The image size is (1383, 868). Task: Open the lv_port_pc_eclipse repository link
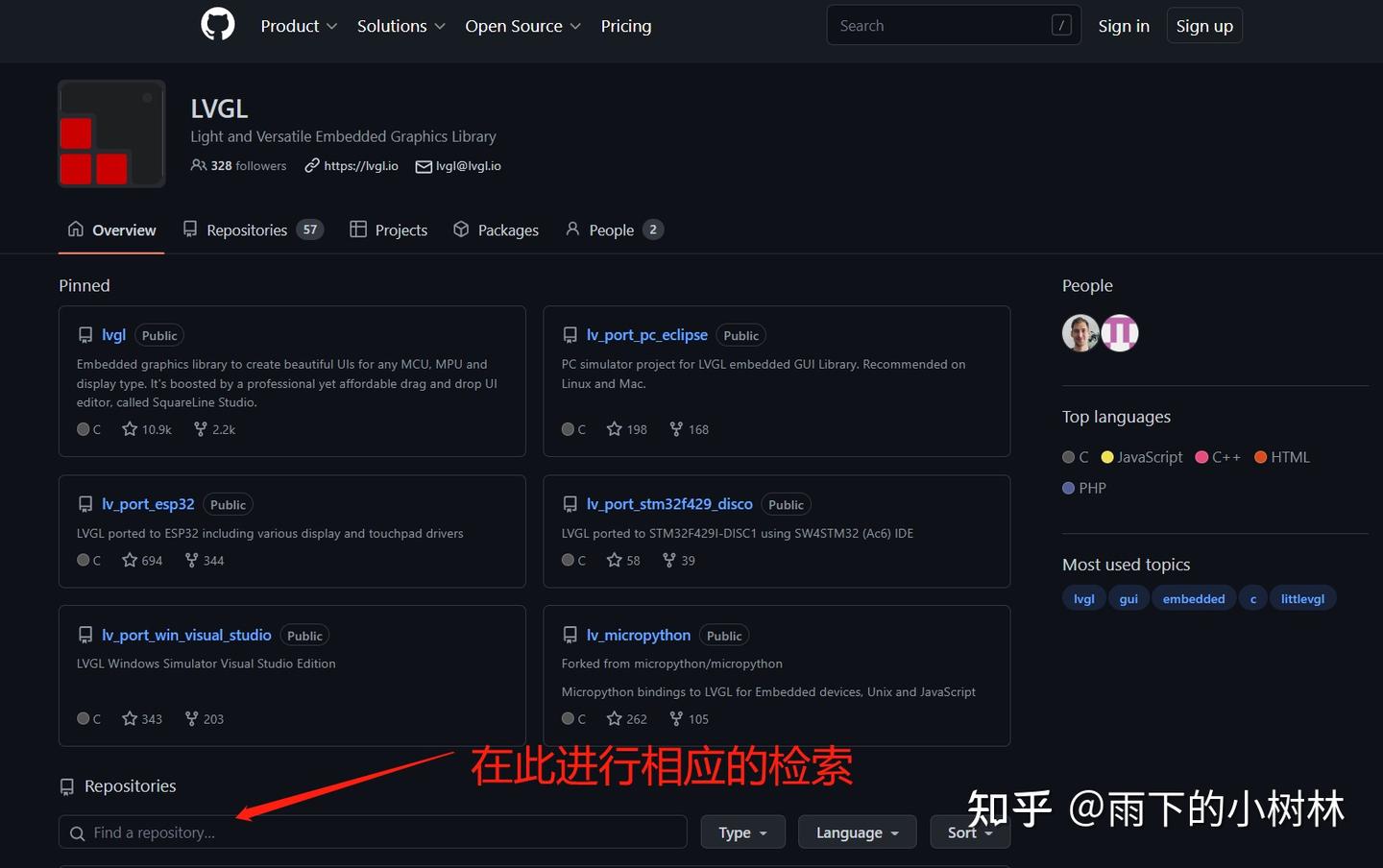646,334
